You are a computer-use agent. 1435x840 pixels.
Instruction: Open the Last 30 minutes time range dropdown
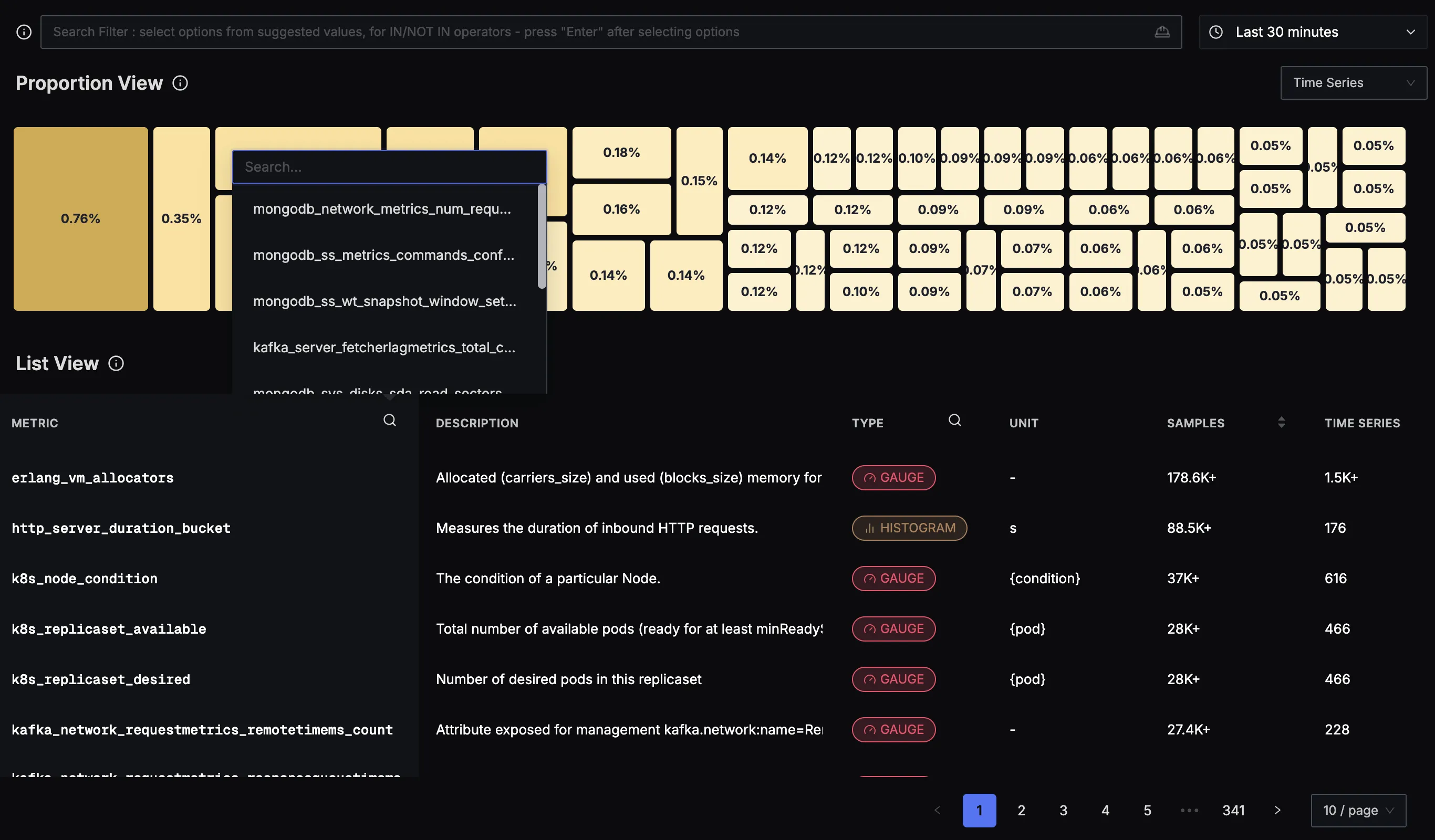pos(1313,32)
